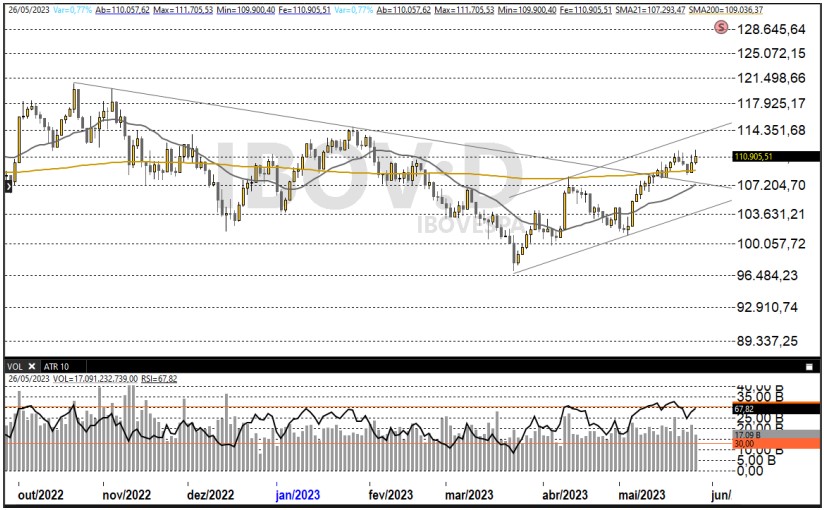Click the 89.337,25 price axis label
Viewport: 824px width, 510px height.
pyautogui.click(x=767, y=341)
